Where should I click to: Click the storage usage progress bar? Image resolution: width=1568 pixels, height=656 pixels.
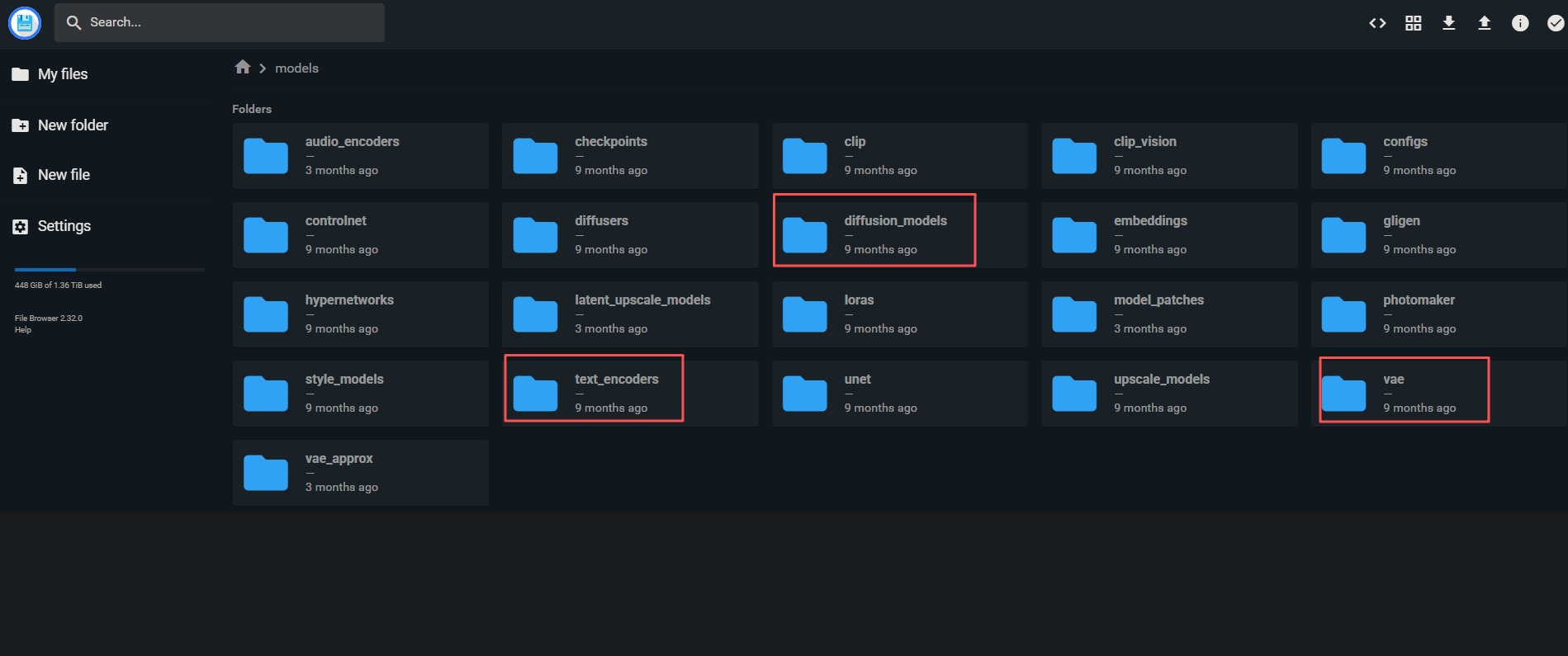pyautogui.click(x=109, y=270)
